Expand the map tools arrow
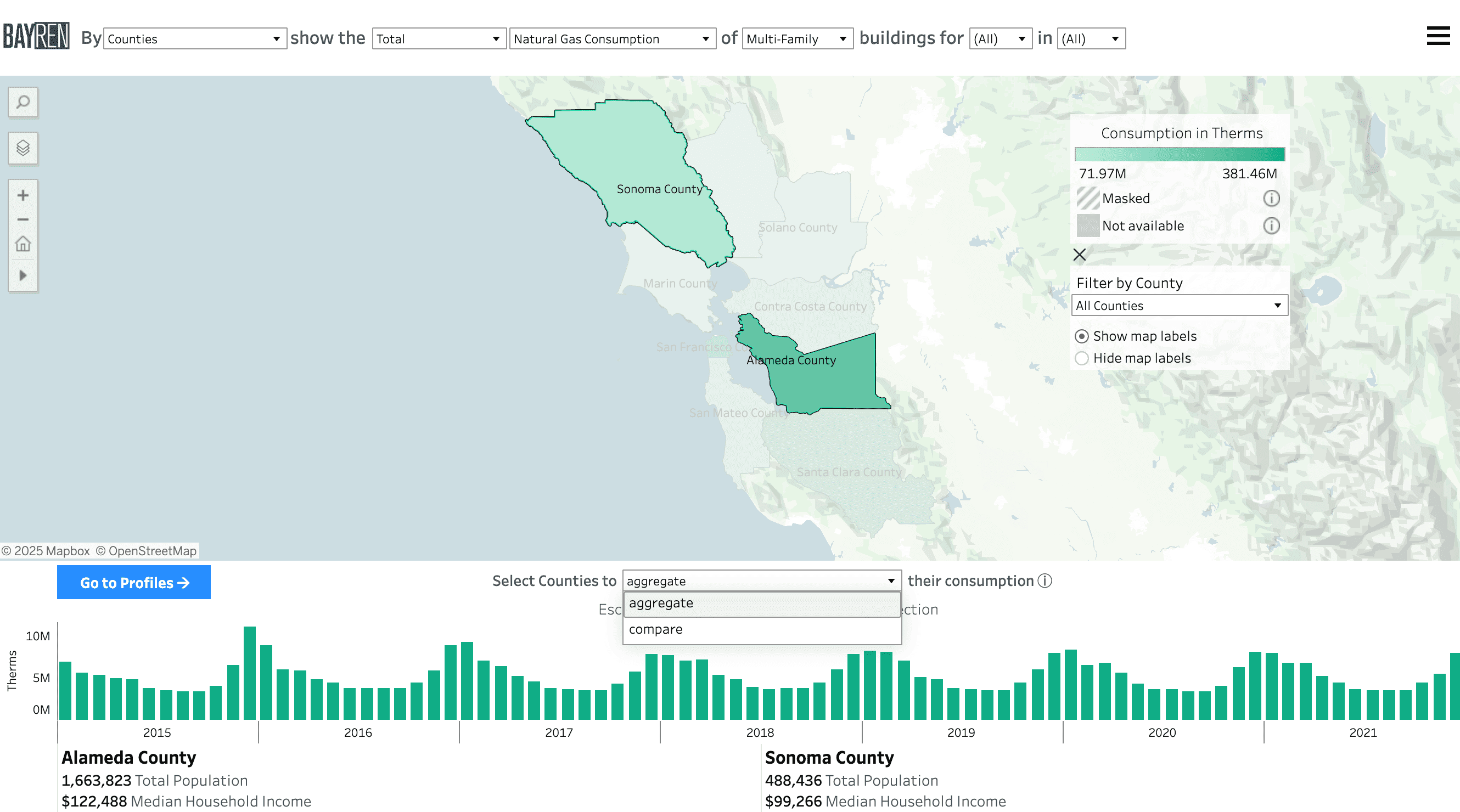 click(23, 275)
